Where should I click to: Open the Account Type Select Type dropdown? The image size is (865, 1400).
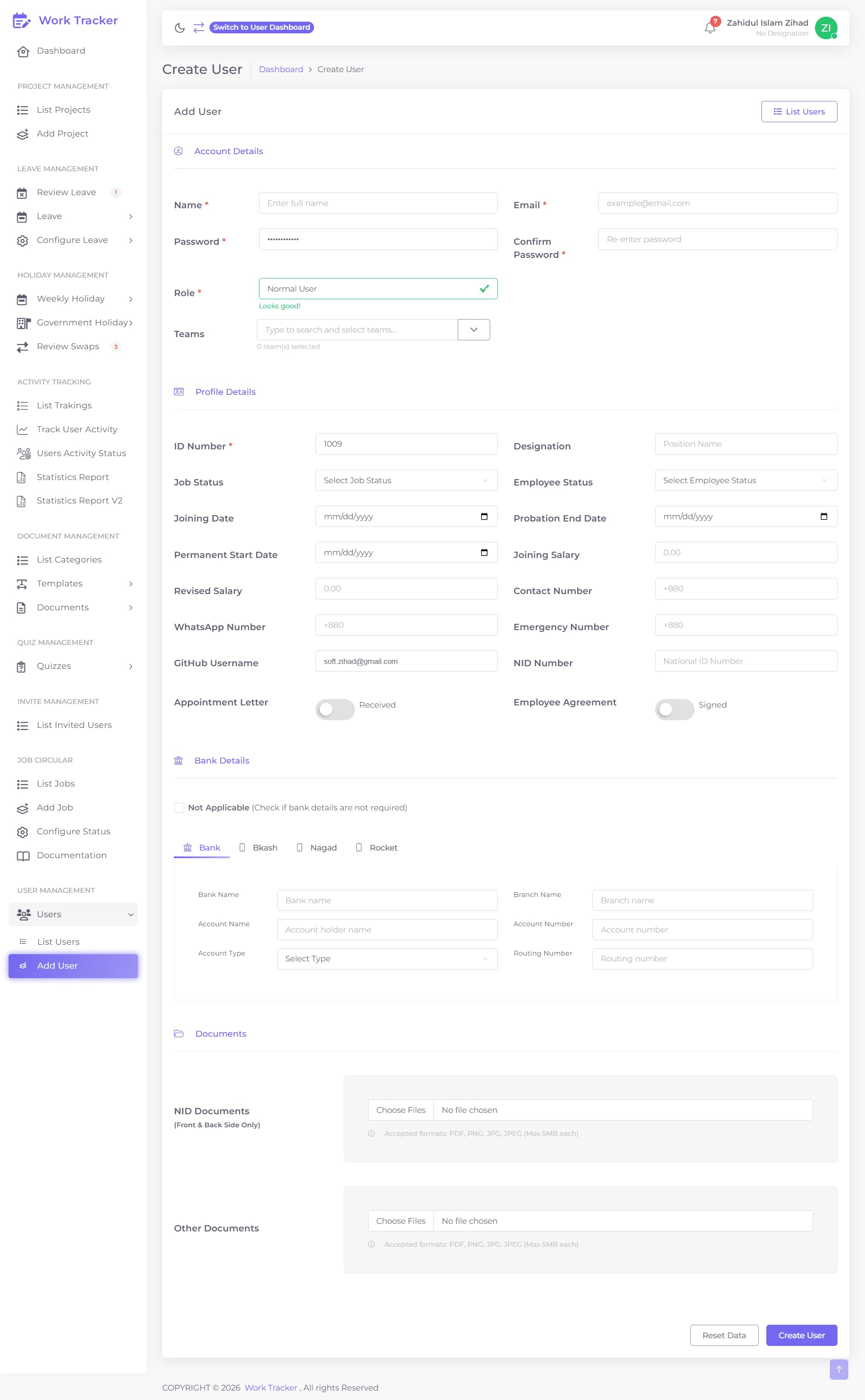387,959
